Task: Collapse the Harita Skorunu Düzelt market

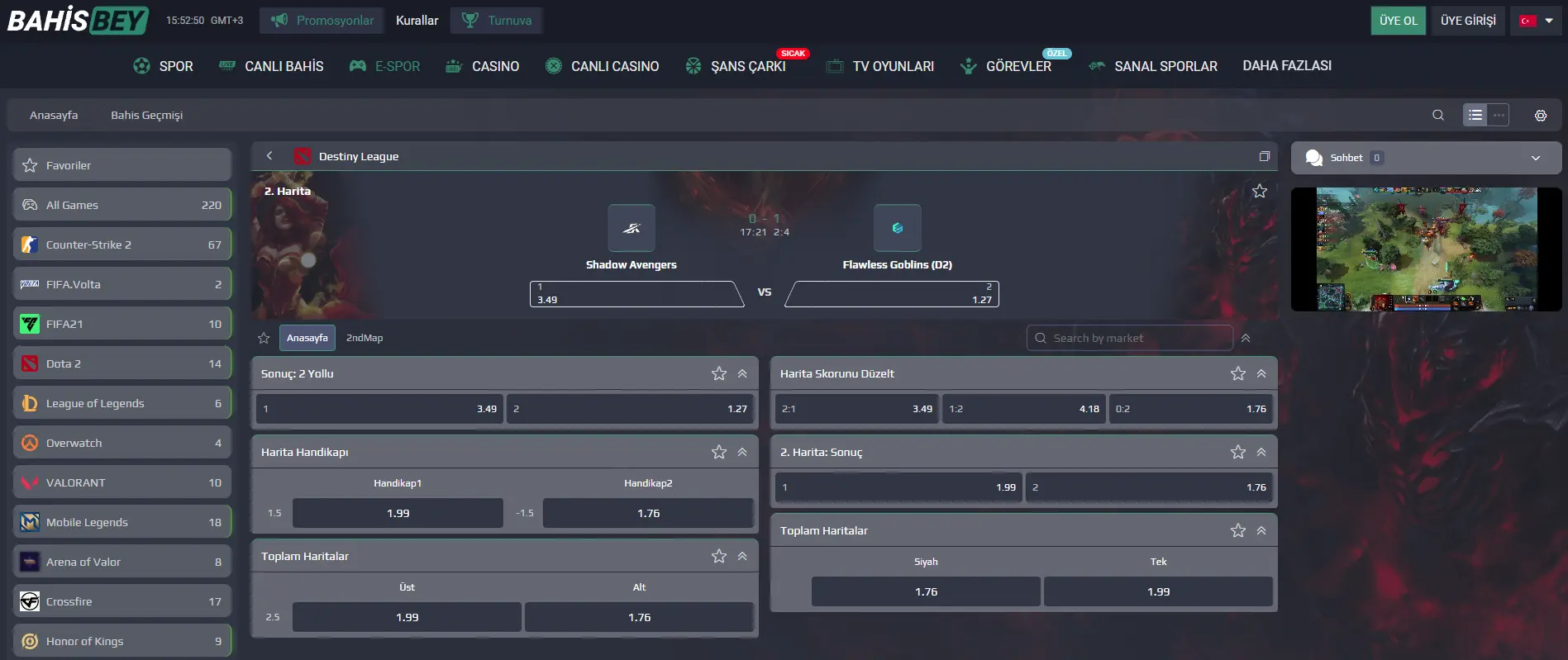Action: [x=1261, y=373]
